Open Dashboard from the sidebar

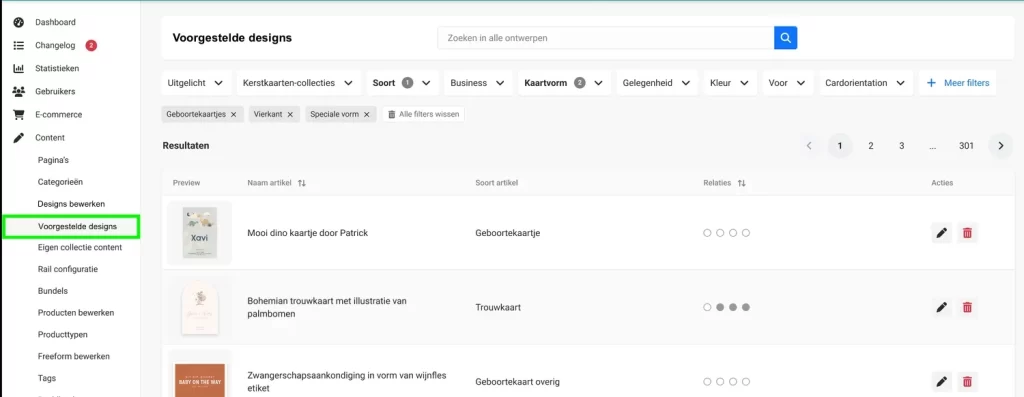55,22
